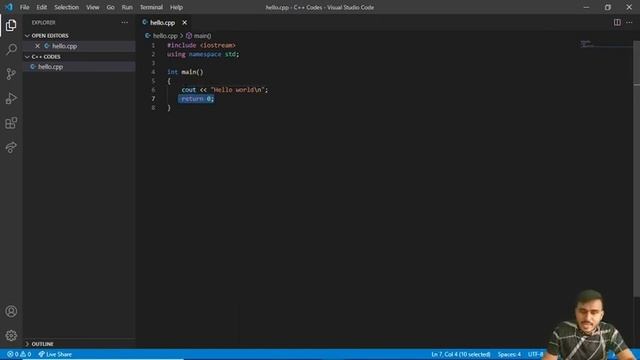The height and width of the screenshot is (360, 640).
Task: Close hello.cpp in Open Editors list
Action: pyautogui.click(x=38, y=46)
